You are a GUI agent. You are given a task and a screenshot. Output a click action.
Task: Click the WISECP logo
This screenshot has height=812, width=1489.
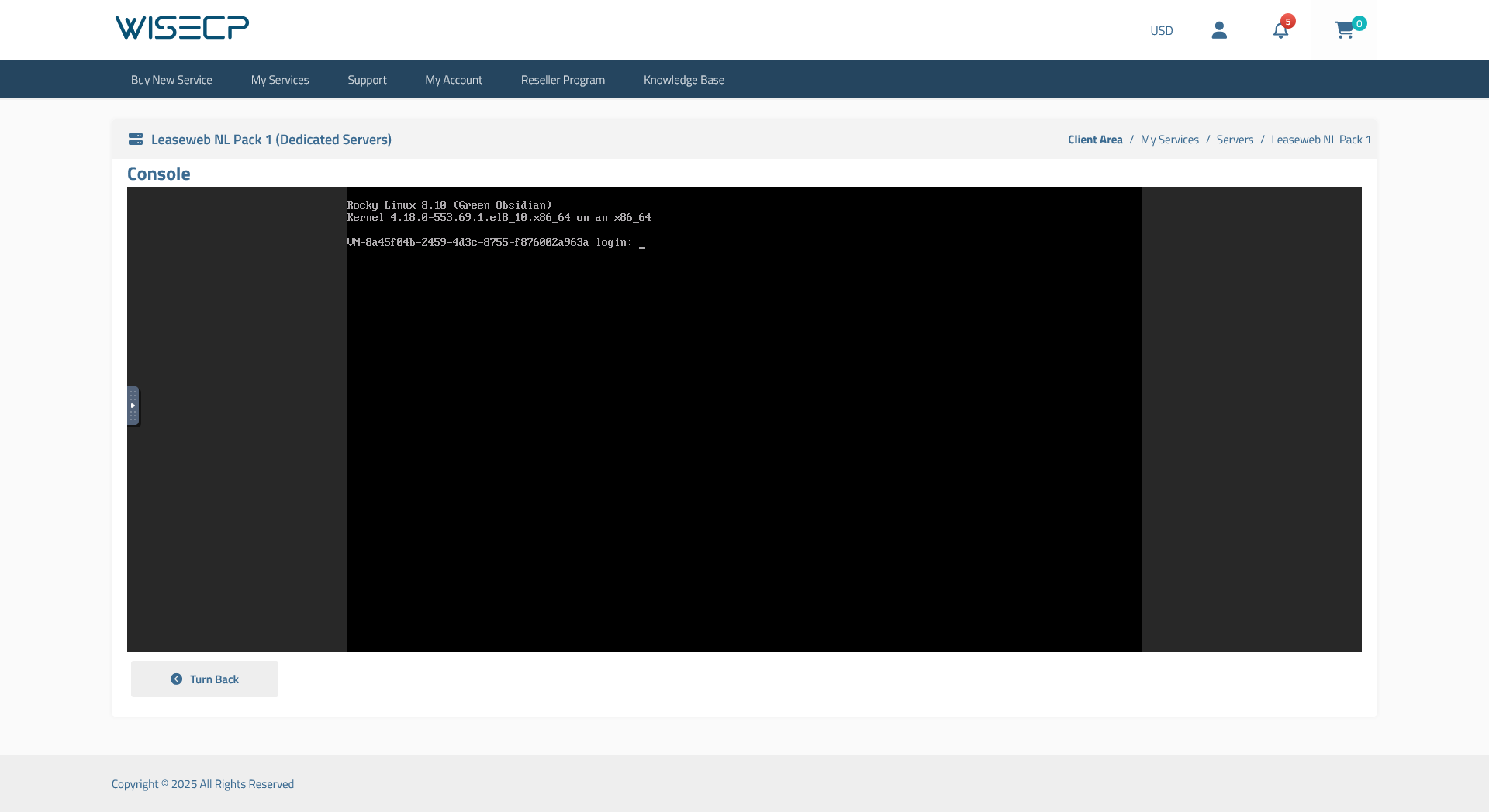click(x=182, y=28)
